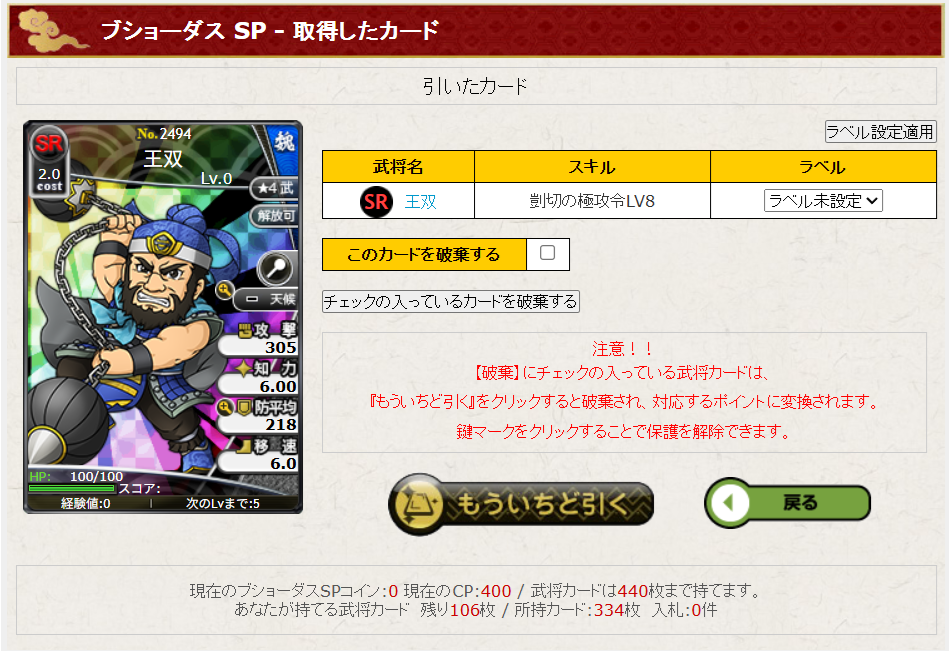Click the green HP bar on the card
The width and height of the screenshot is (949, 651).
coord(71,488)
